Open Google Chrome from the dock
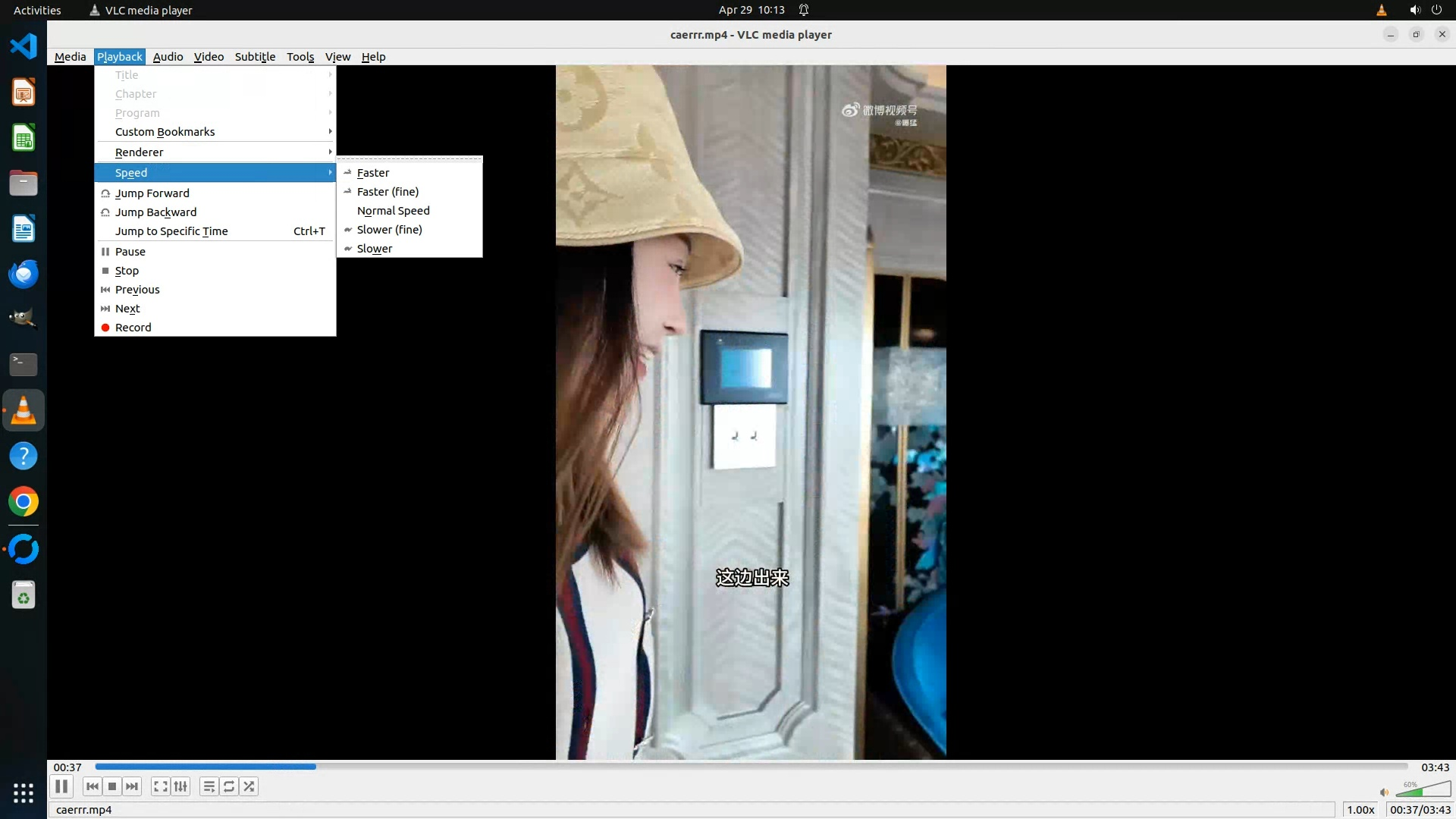The image size is (1456, 819). coord(24,502)
